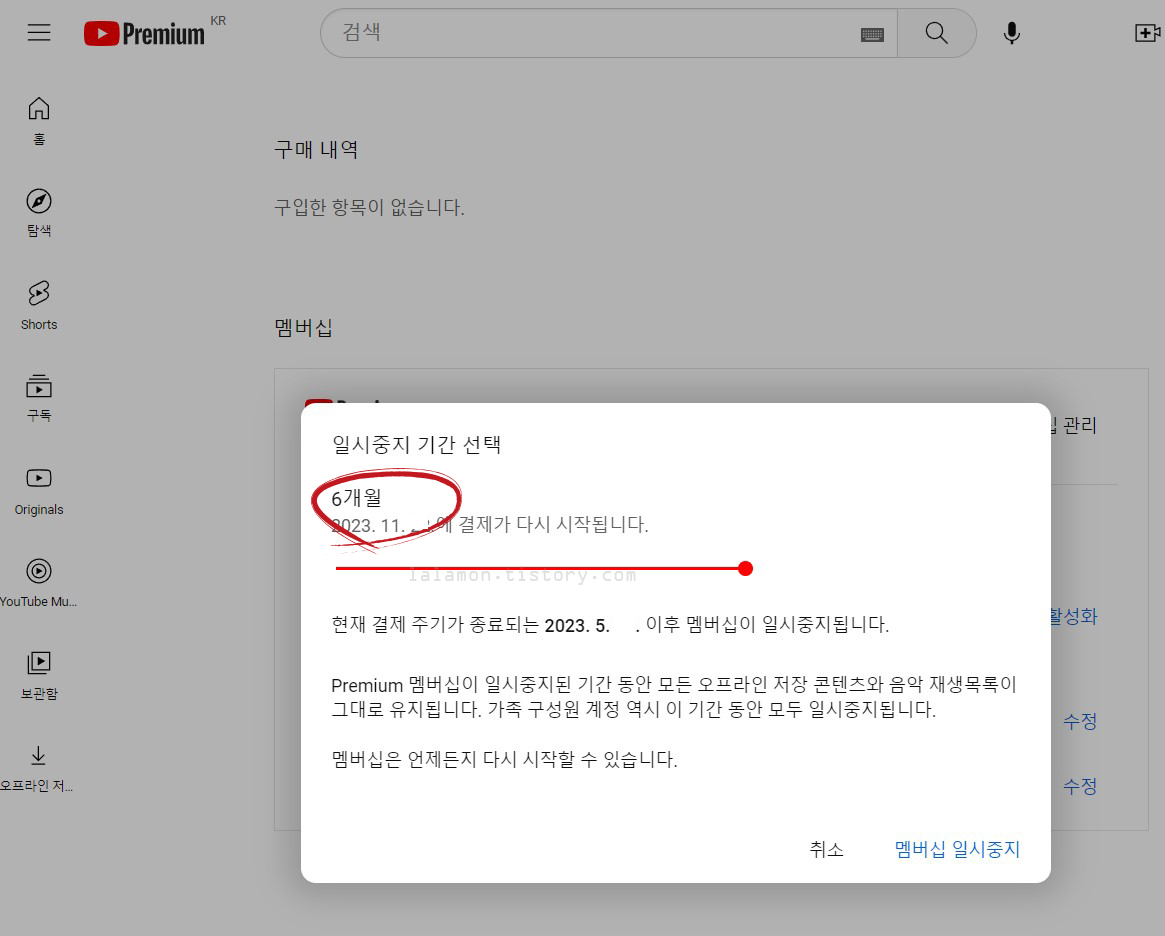Open Shorts in sidebar

coord(39,305)
